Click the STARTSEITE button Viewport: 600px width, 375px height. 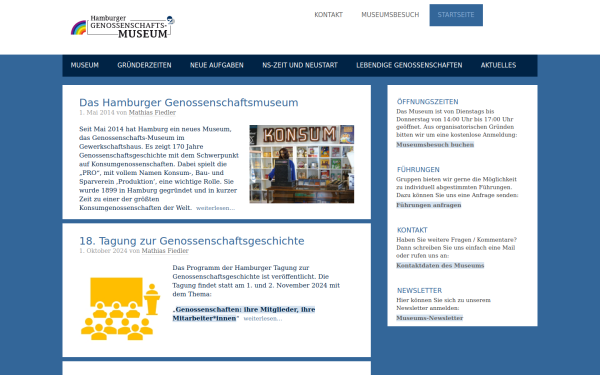(x=456, y=15)
